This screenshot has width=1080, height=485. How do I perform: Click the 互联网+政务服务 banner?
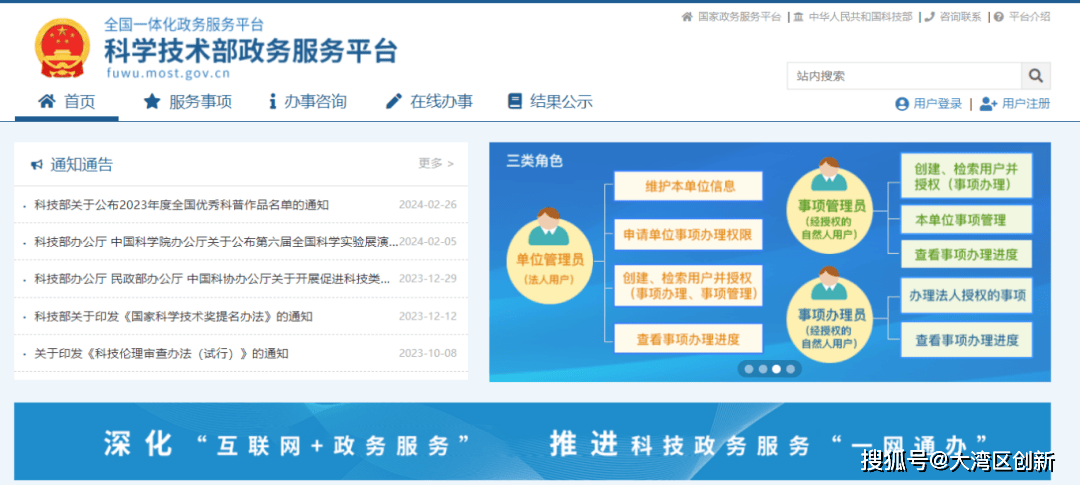(532, 442)
